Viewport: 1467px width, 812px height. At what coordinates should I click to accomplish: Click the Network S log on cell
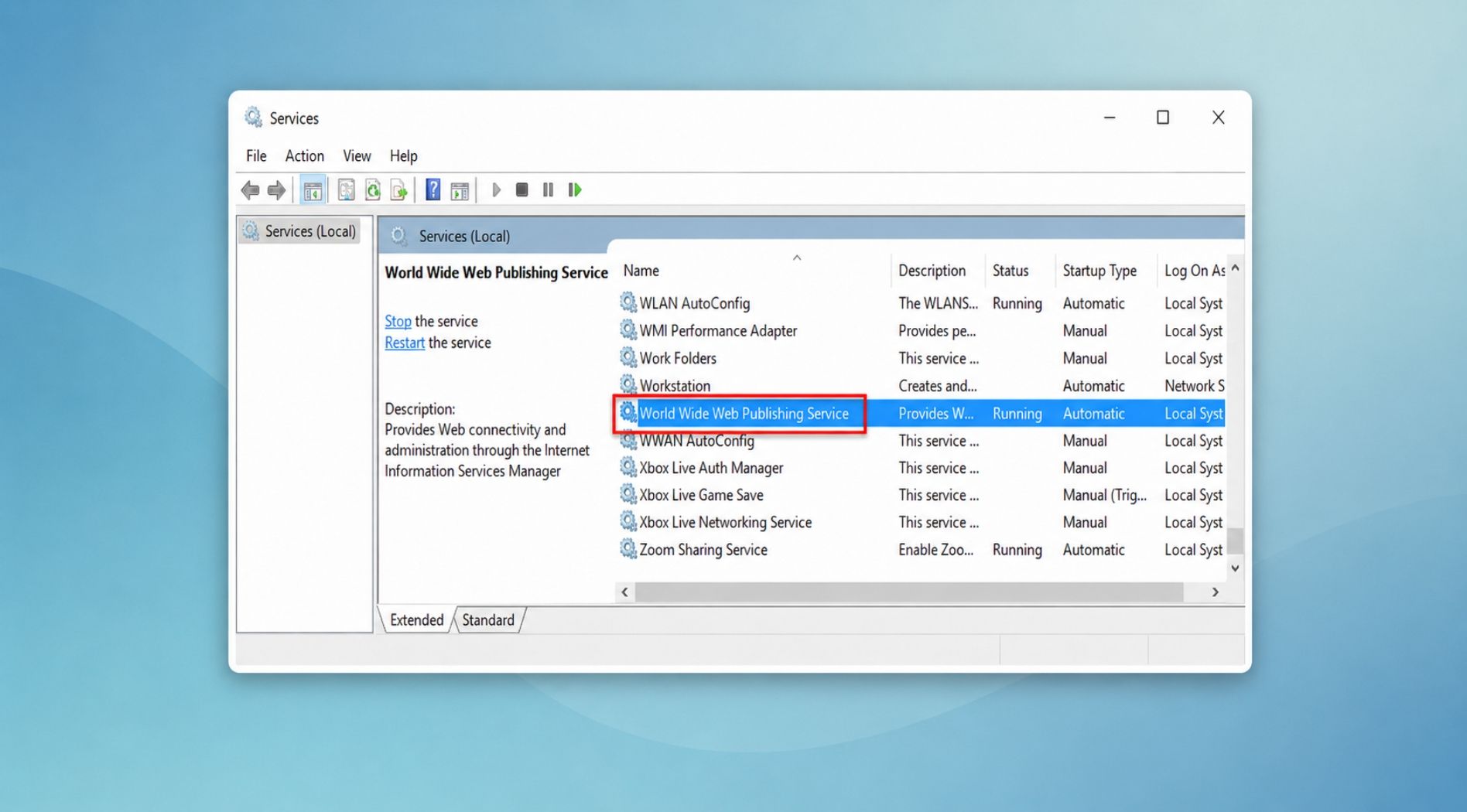coord(1194,385)
